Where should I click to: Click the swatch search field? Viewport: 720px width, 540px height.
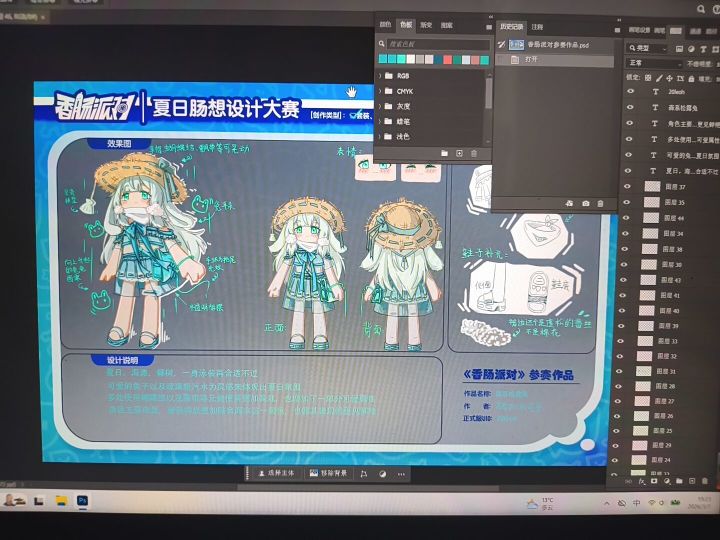438,44
